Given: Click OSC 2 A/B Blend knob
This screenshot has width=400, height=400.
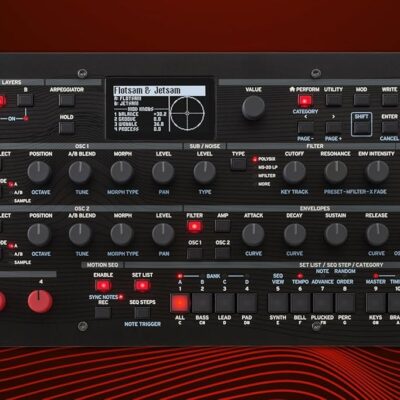Looking at the screenshot, I should (x=80, y=234).
